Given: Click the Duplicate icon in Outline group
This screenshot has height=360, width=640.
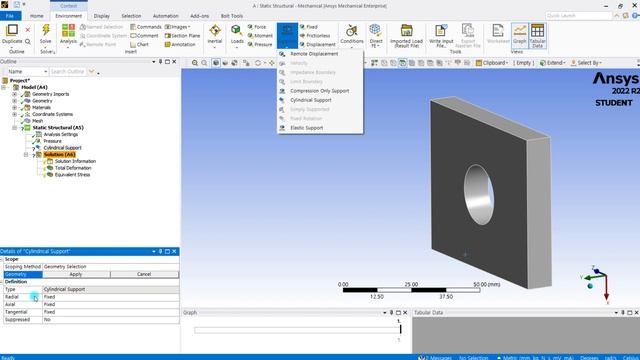Looking at the screenshot, I should tap(12, 31).
